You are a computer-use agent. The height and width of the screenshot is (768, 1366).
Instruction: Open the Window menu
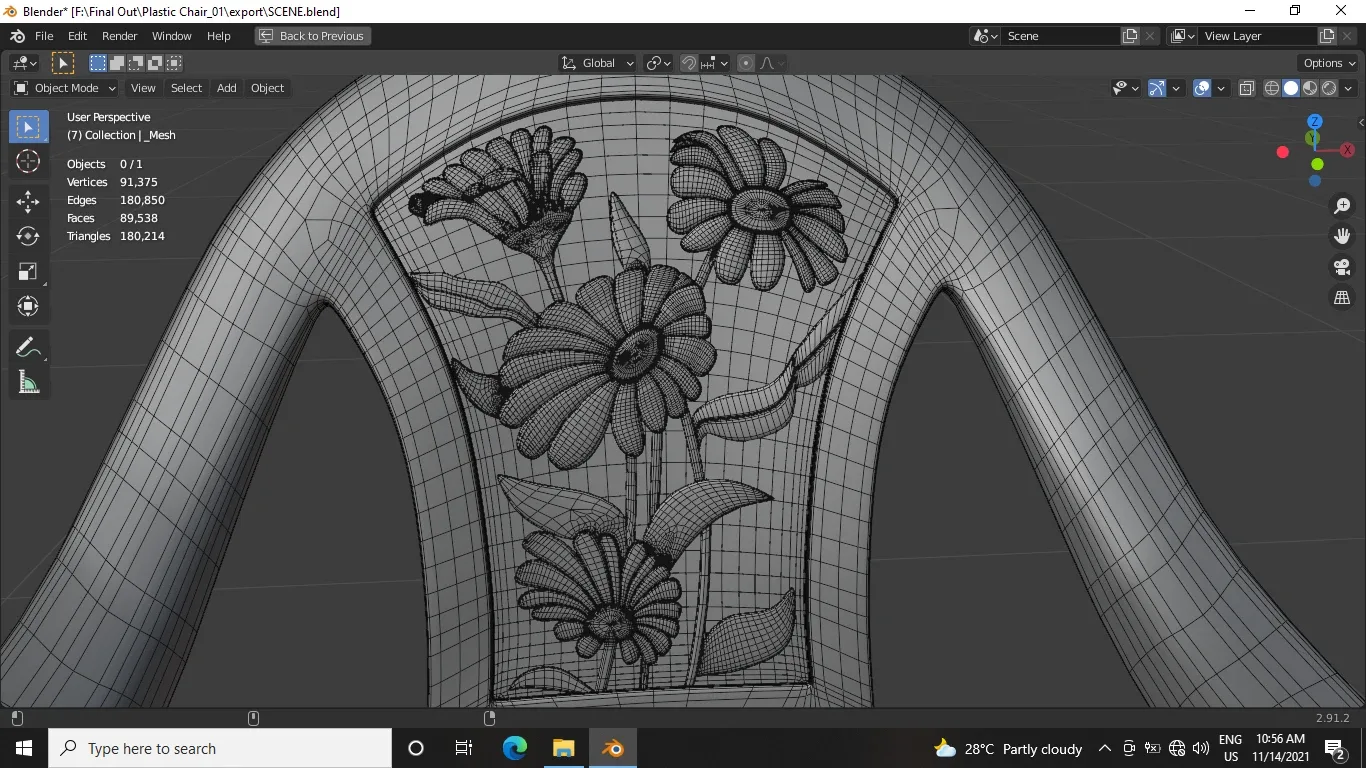[x=171, y=36]
